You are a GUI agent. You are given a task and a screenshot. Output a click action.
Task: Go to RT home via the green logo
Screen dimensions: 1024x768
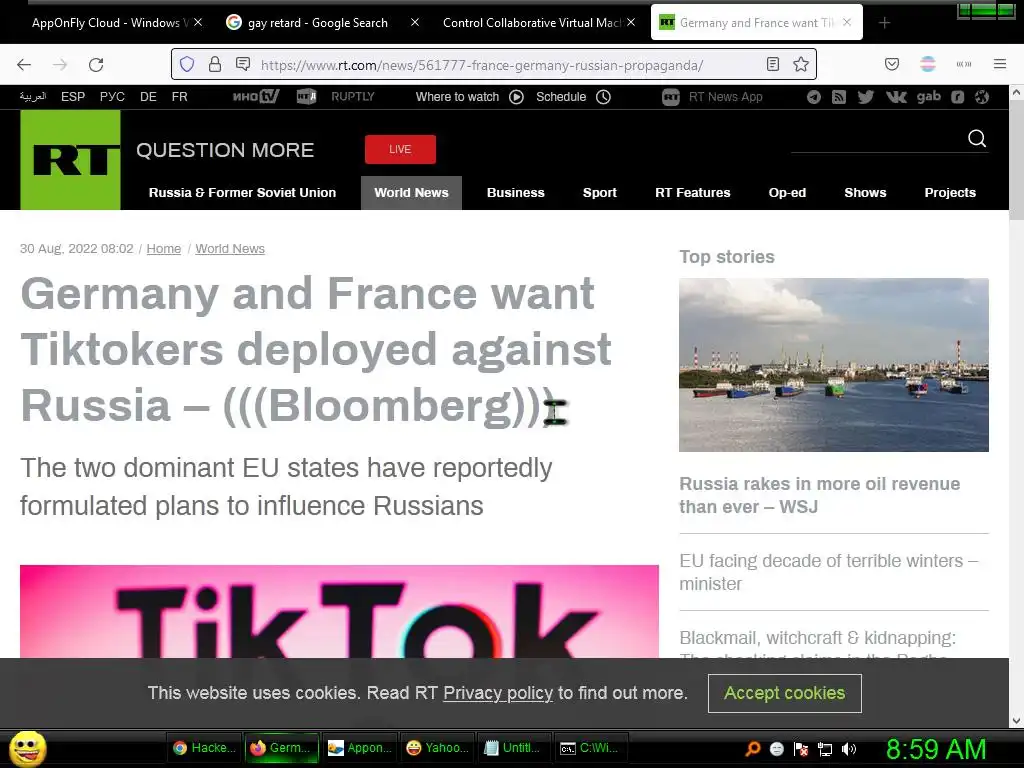[71, 160]
